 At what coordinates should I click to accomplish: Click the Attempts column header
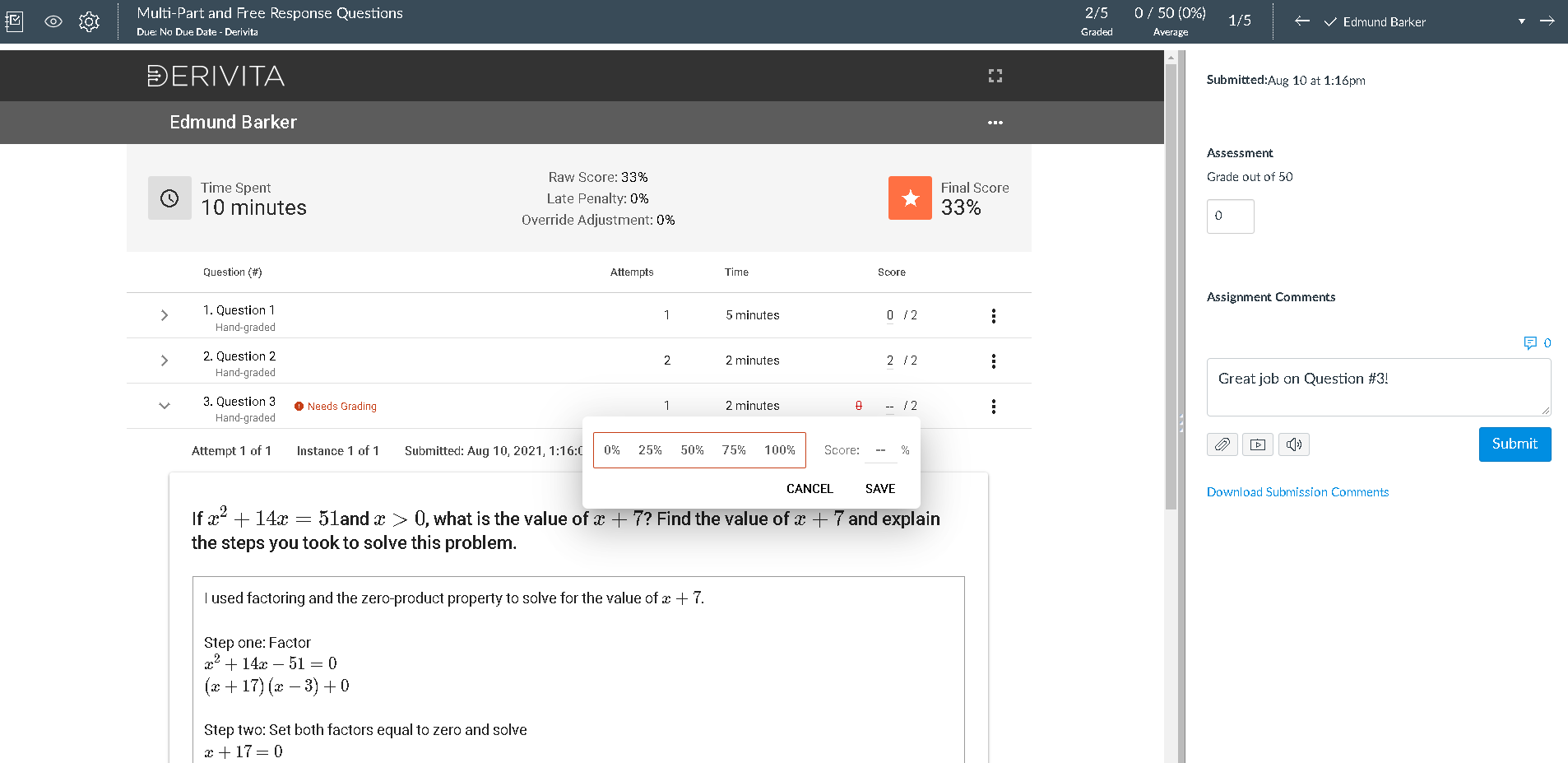(632, 272)
